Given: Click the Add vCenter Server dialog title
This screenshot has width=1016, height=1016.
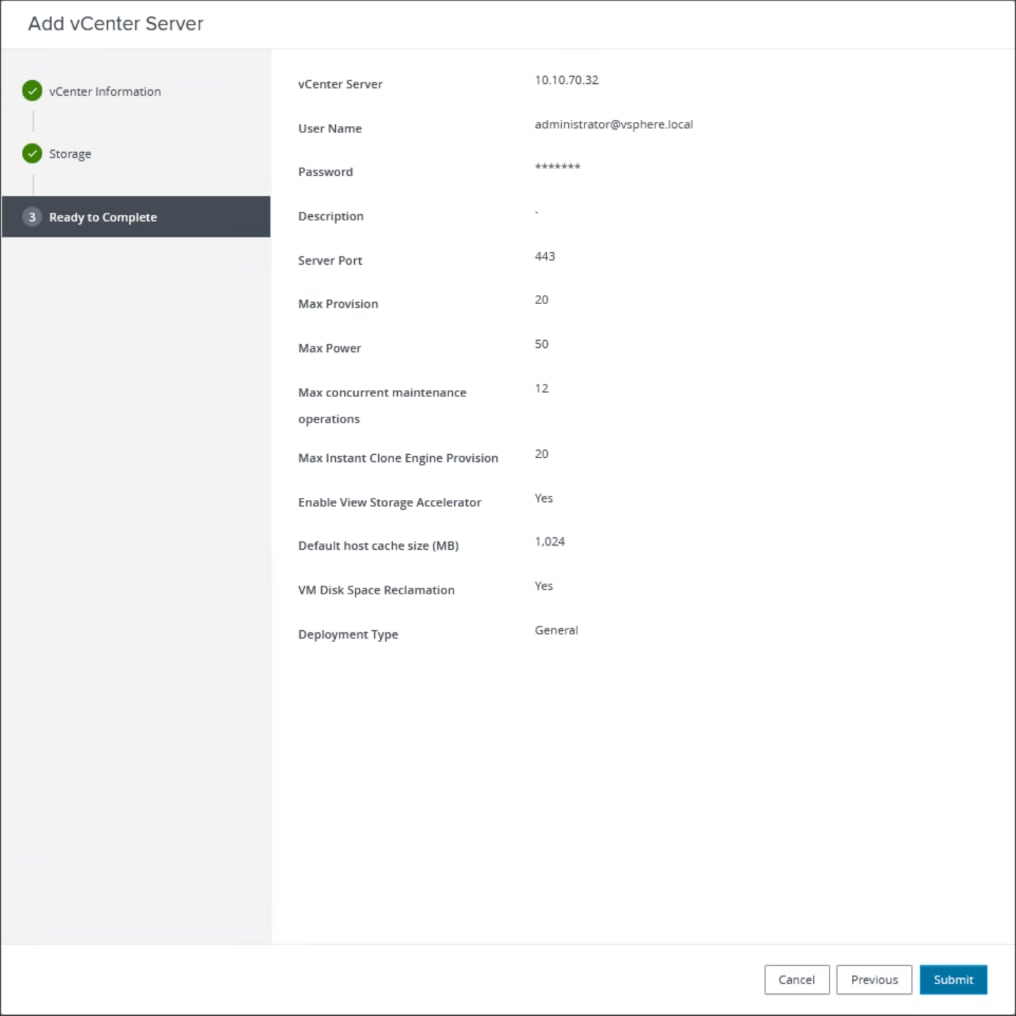Looking at the screenshot, I should [x=115, y=24].
